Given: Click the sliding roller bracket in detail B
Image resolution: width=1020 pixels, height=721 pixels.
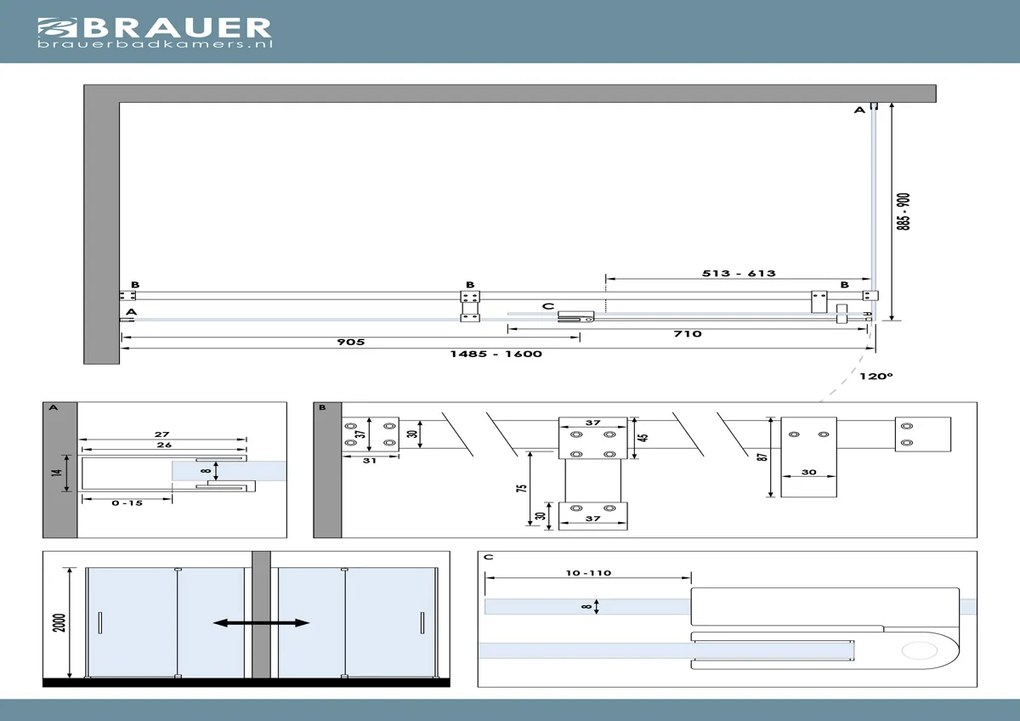Looking at the screenshot, I should click(x=595, y=440).
